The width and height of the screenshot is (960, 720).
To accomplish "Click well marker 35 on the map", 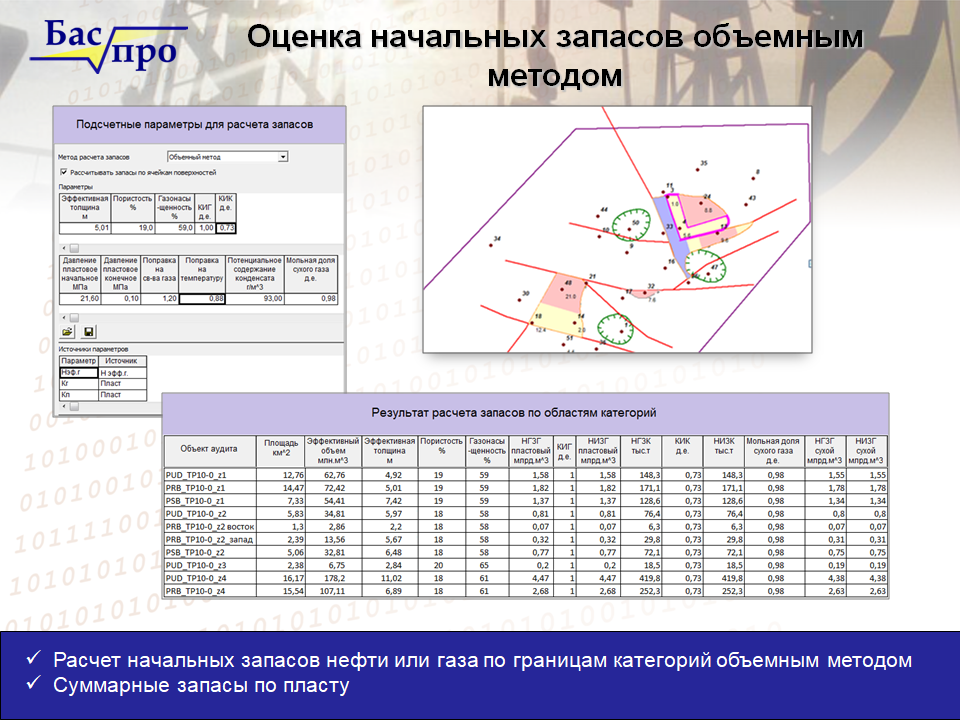I will click(x=697, y=170).
